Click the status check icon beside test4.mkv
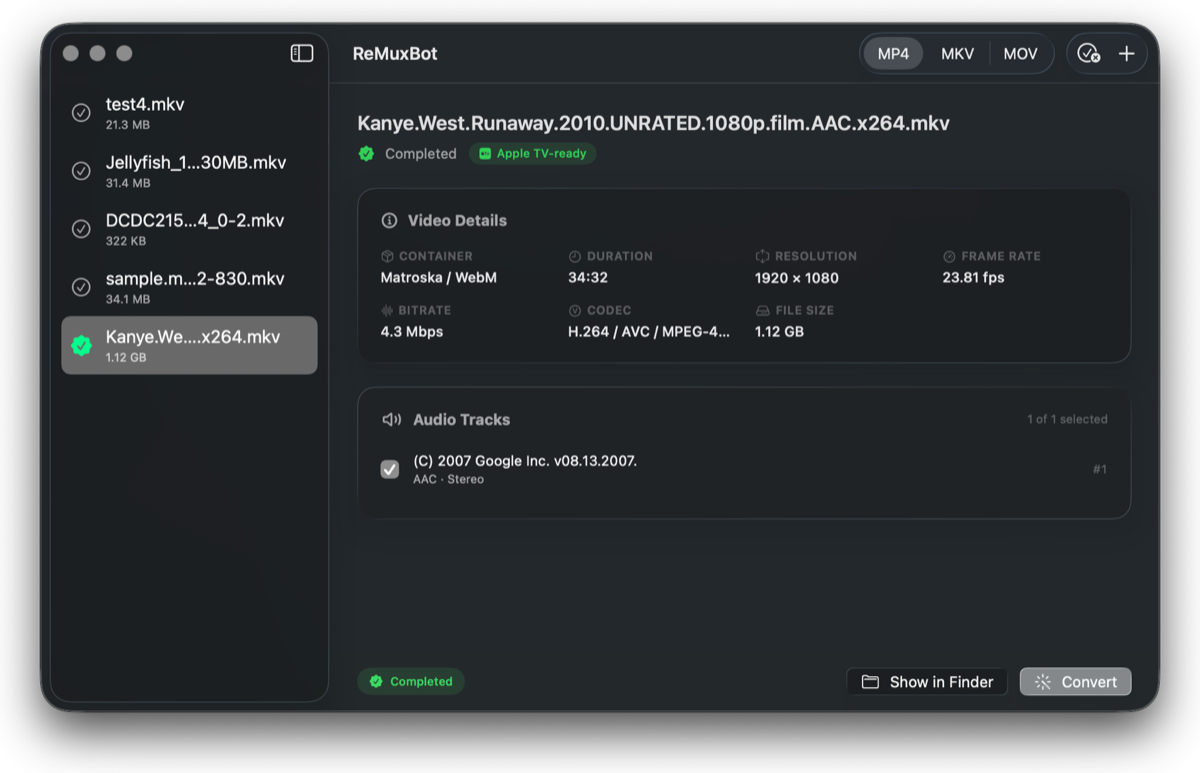The width and height of the screenshot is (1200, 773). coord(81,113)
